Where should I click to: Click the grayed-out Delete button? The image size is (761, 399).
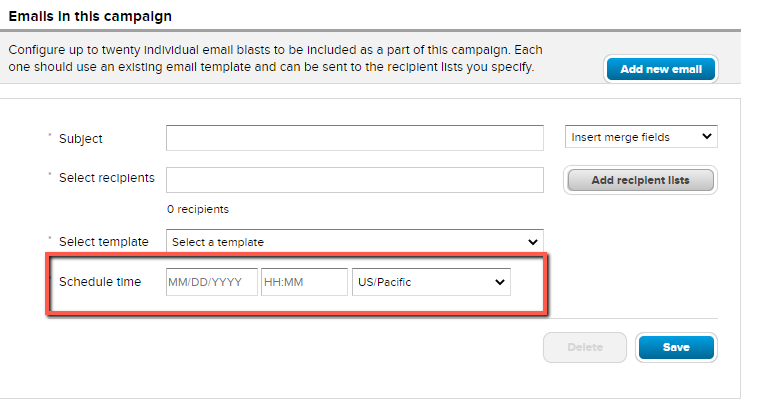[x=585, y=347]
